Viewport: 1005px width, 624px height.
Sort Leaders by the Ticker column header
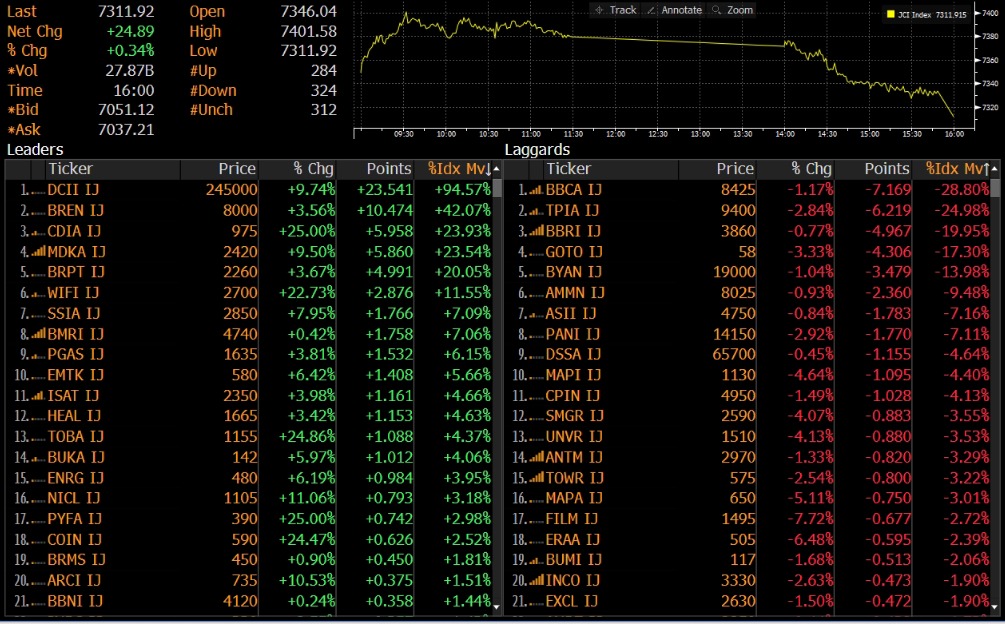pyautogui.click(x=71, y=169)
